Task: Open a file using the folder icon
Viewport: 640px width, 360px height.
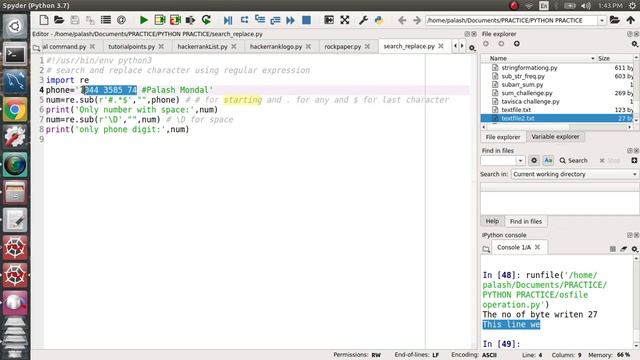Action: [x=59, y=20]
